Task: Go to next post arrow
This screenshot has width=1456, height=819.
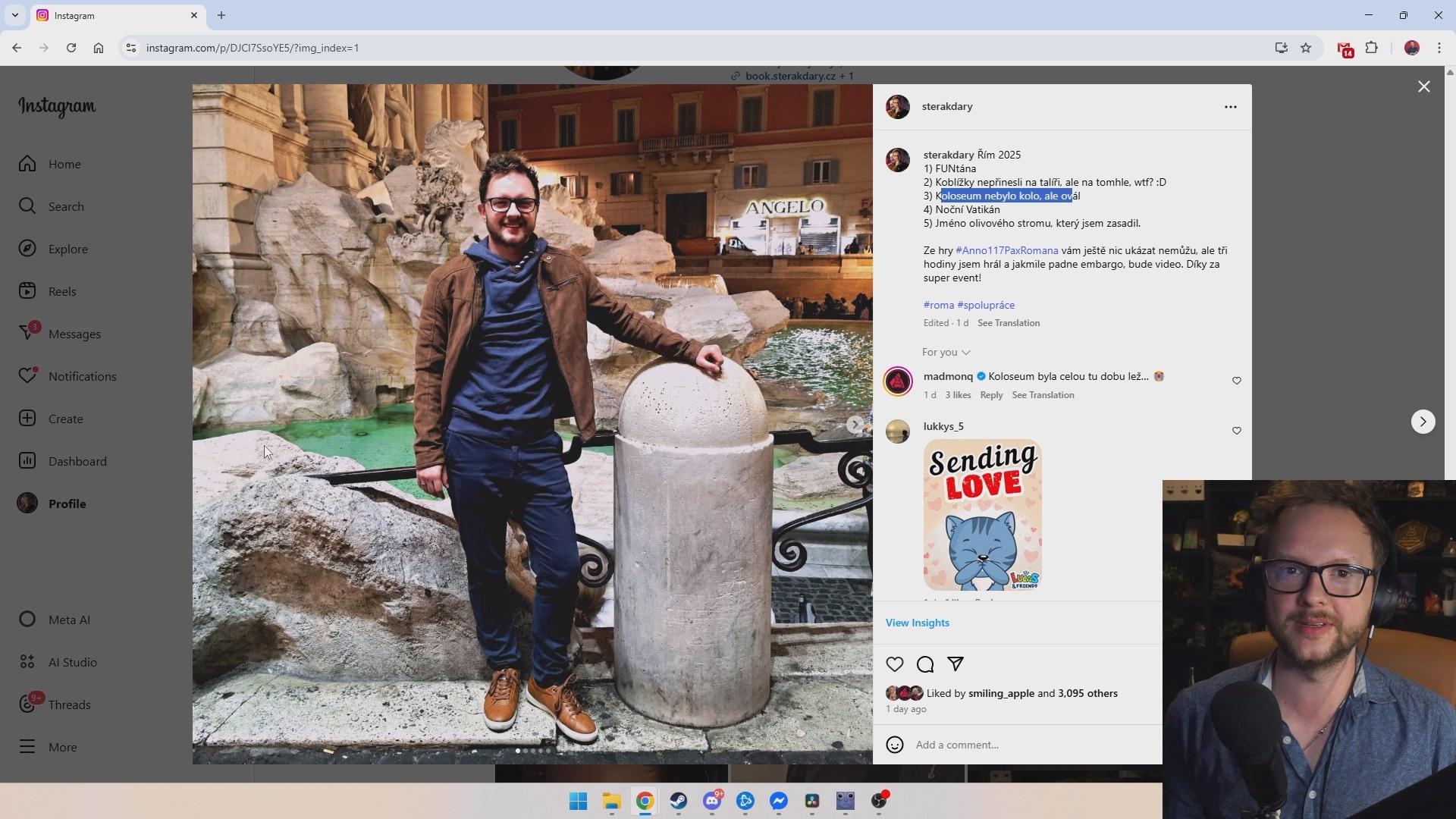Action: pyautogui.click(x=1423, y=422)
